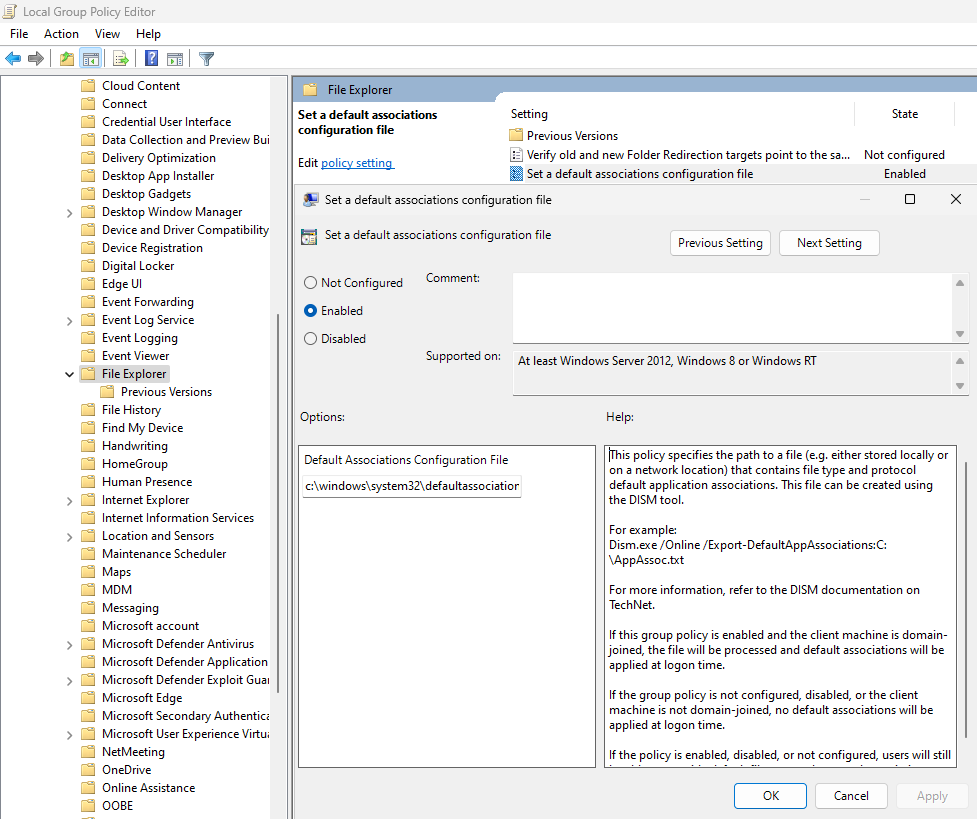Image resolution: width=977 pixels, height=819 pixels.
Task: Select the Previous Versions tree item
Action: pyautogui.click(x=166, y=392)
